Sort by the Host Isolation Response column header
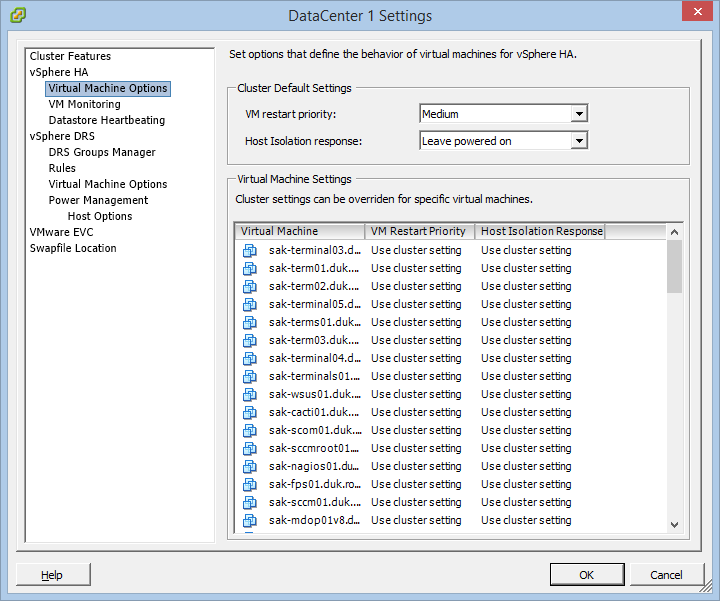This screenshot has height=601, width=720. (x=540, y=231)
